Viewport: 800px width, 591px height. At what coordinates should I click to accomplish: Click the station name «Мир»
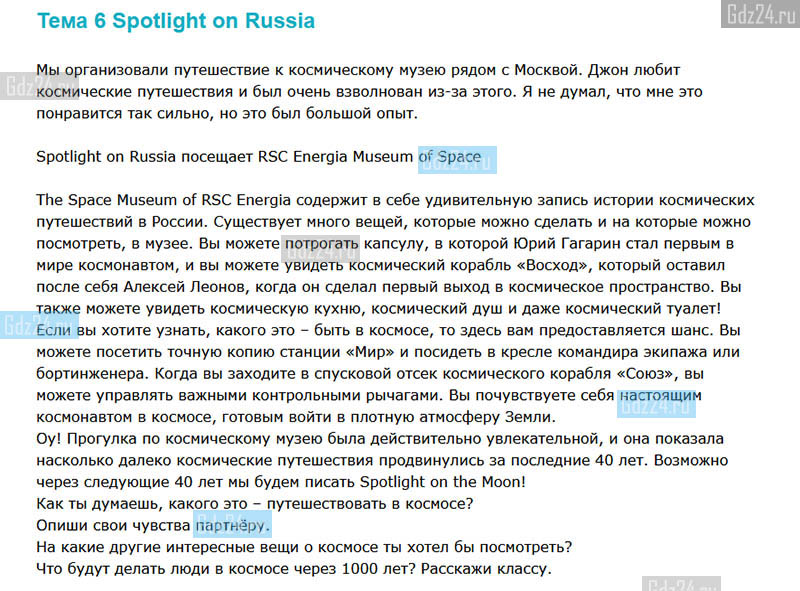[x=370, y=352]
